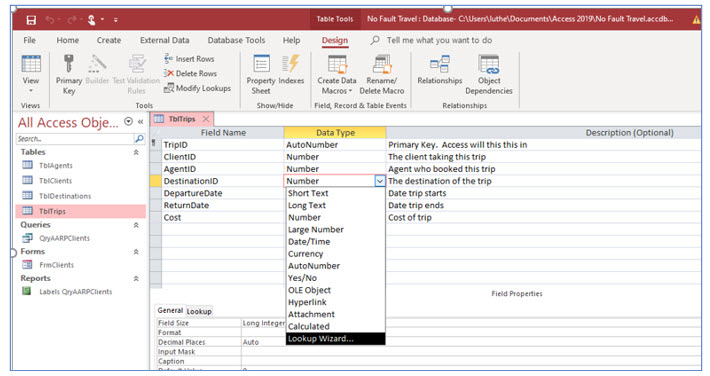Choose Large Number data type

(336, 230)
